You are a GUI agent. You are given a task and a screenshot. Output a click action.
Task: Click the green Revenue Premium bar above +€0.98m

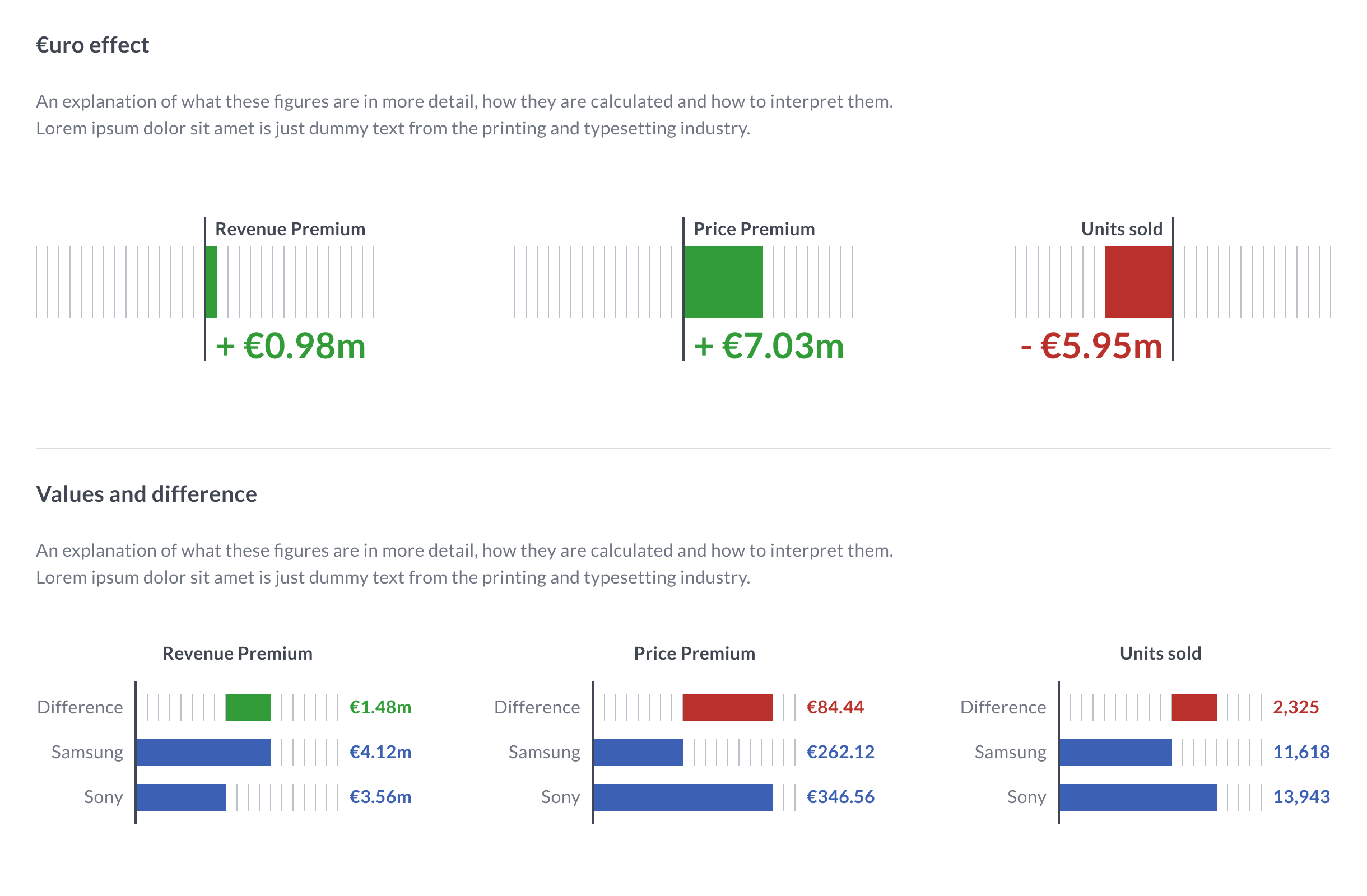click(x=211, y=282)
